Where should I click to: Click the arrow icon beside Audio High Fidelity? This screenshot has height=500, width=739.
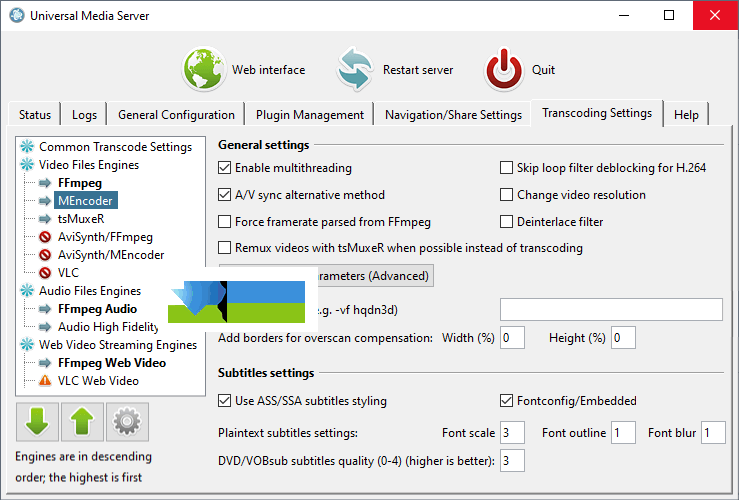(45, 327)
